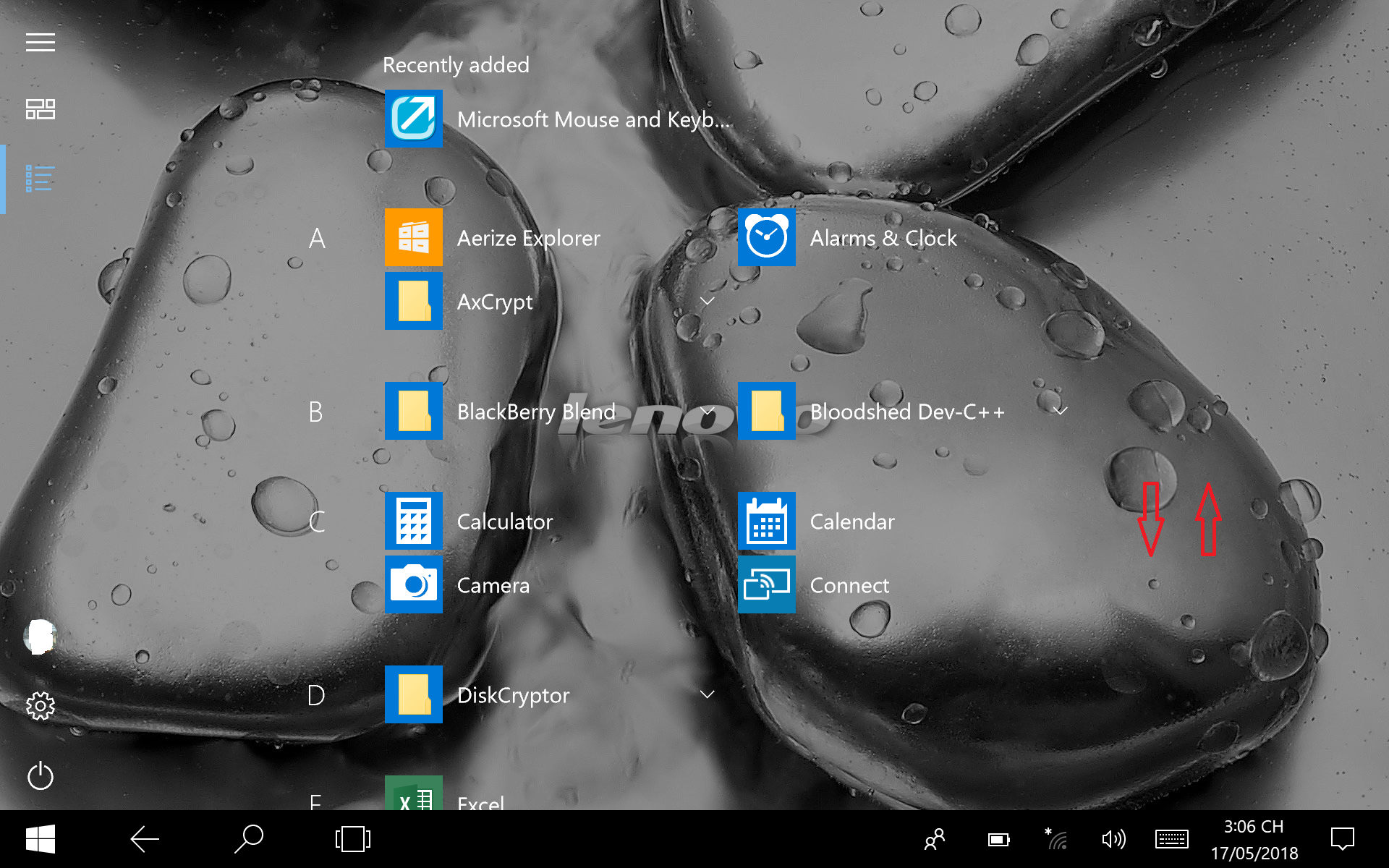Click the Power button icon
Viewport: 1389px width, 868px height.
tap(41, 776)
